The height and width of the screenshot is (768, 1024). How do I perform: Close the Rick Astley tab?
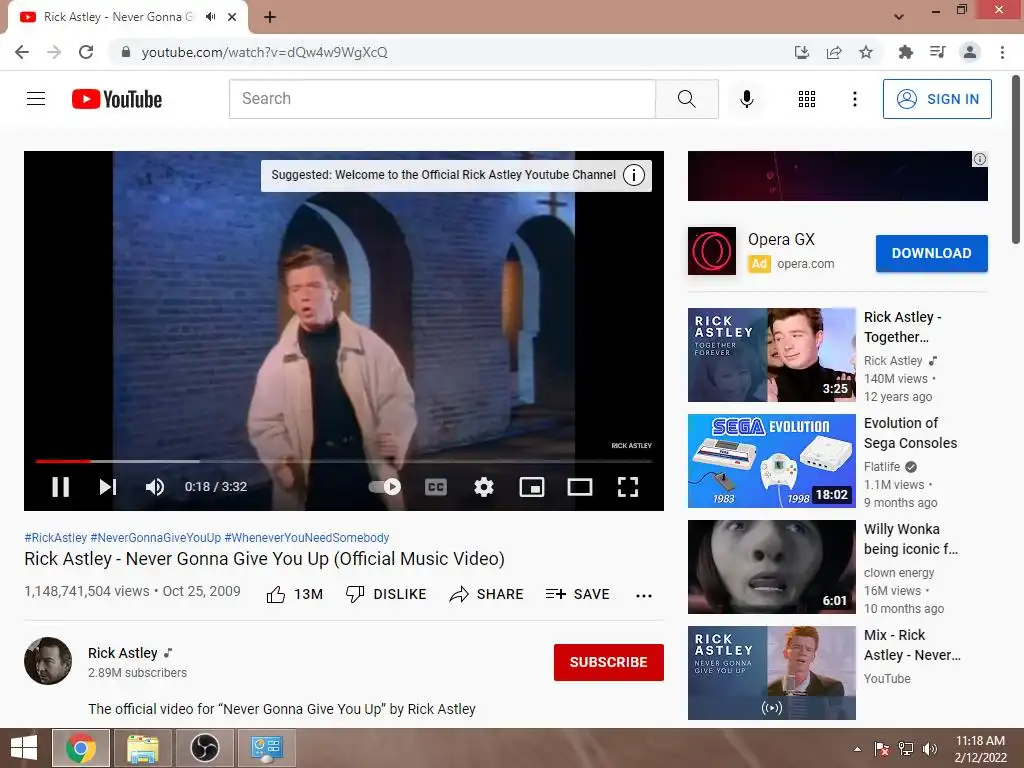pos(232,17)
